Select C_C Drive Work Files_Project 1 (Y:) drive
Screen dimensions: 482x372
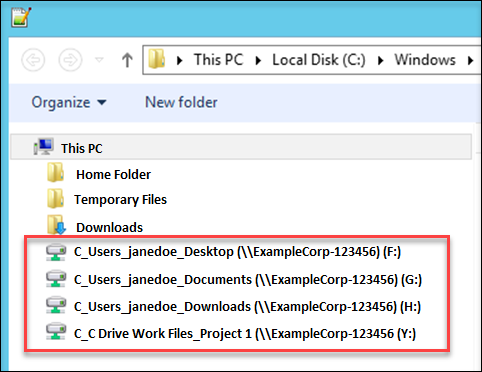click(245, 334)
